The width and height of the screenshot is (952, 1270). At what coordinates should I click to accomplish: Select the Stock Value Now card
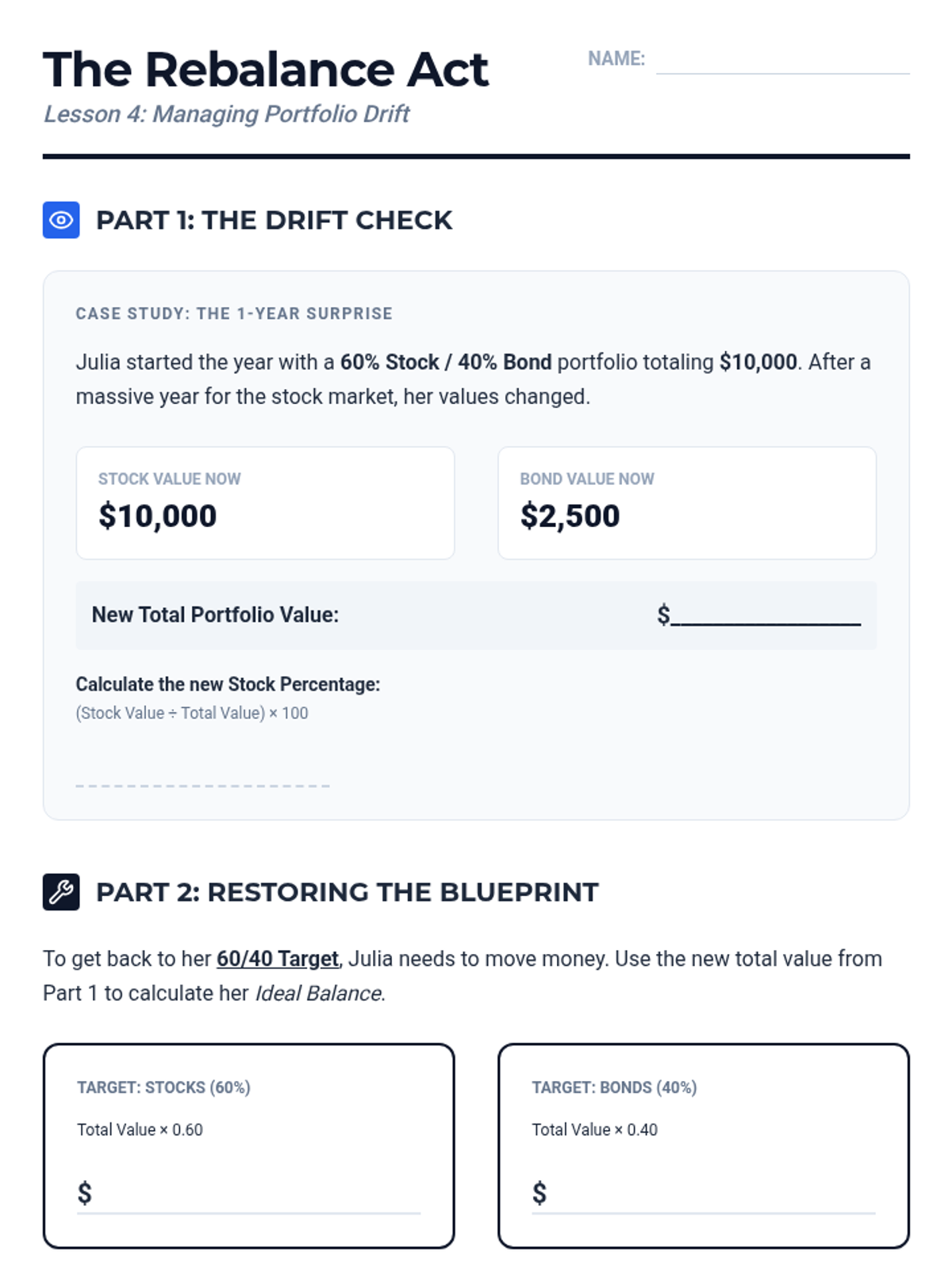[265, 503]
